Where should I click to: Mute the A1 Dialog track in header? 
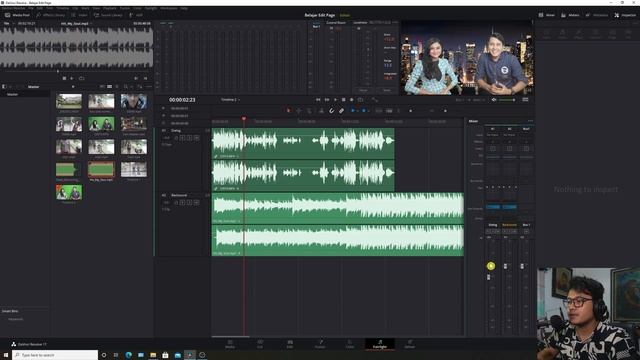coord(197,138)
